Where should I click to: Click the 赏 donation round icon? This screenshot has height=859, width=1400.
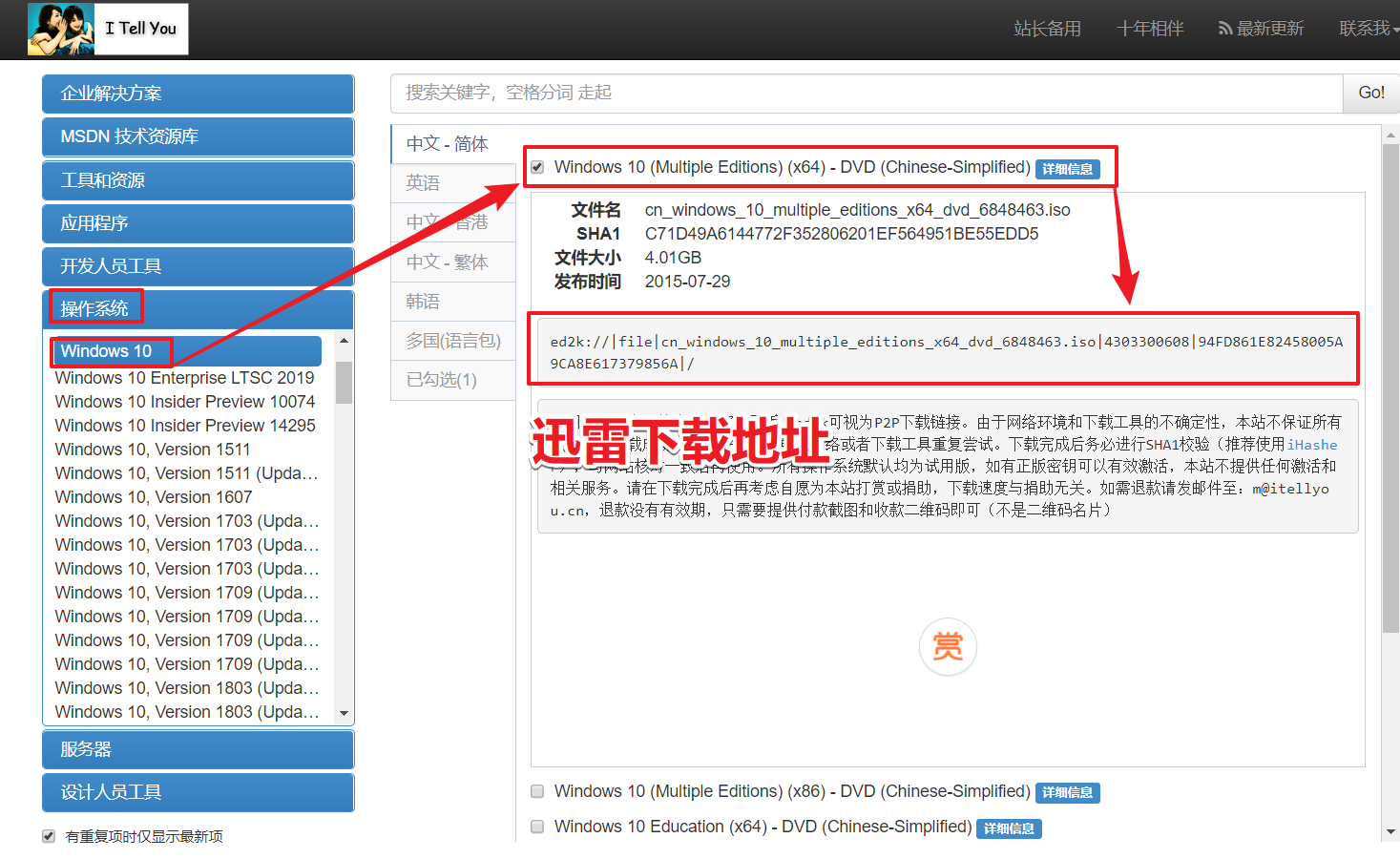point(948,647)
